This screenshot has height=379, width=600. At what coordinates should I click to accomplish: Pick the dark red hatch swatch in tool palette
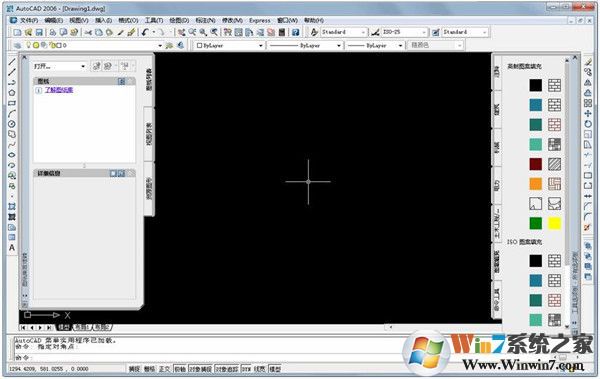(535, 164)
